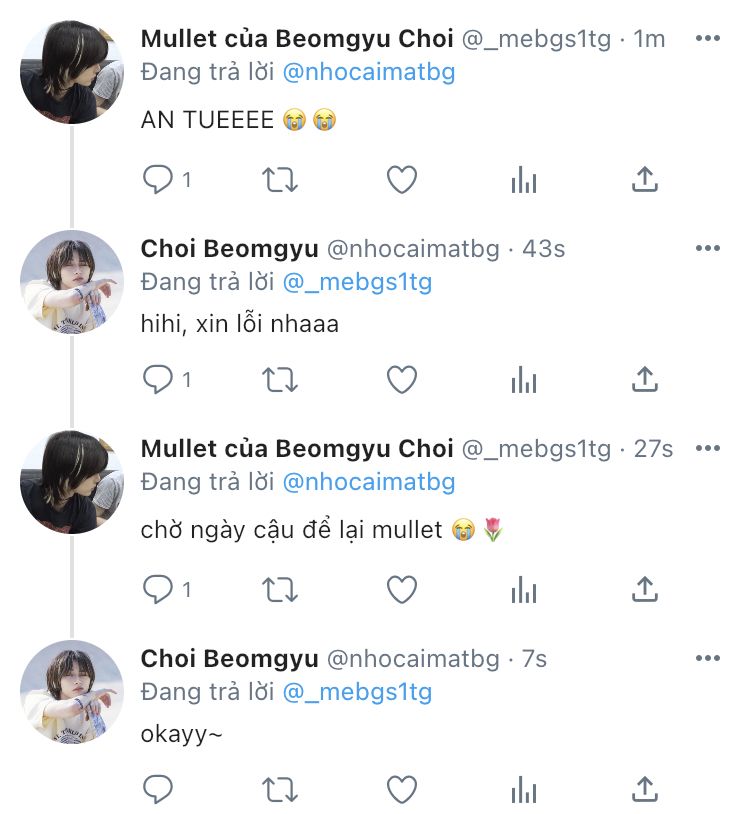This screenshot has width=750, height=814.
Task: Open @_mebgs1tg mention in the "okayy~" reply
Action: coord(358,692)
